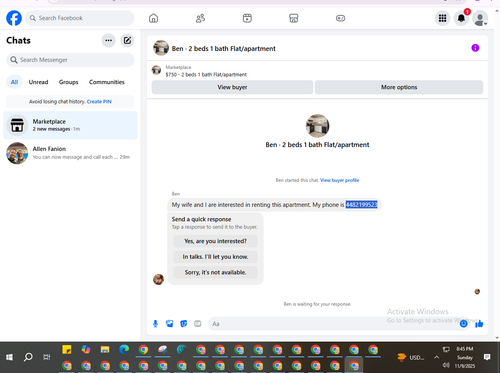Click Ben's message about renting the apartment
Image resolution: width=500 pixels, height=373 pixels.
click(274, 205)
